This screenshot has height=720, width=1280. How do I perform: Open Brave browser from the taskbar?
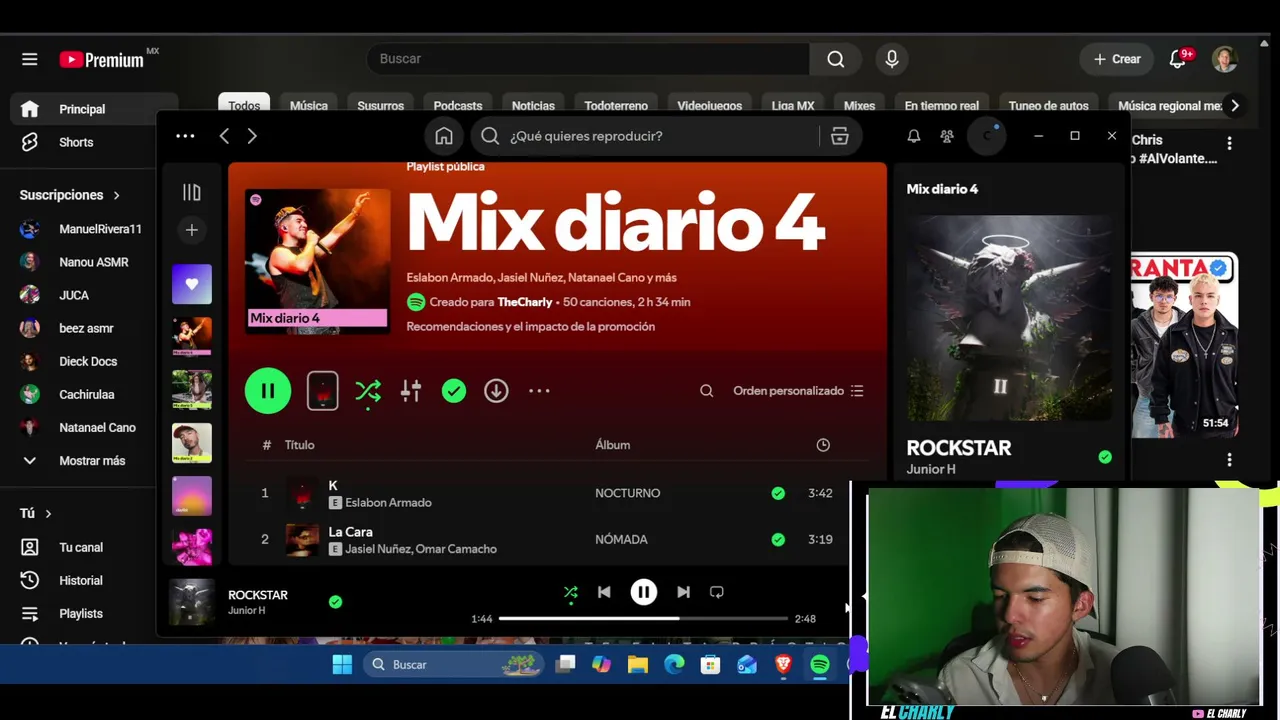[x=783, y=664]
